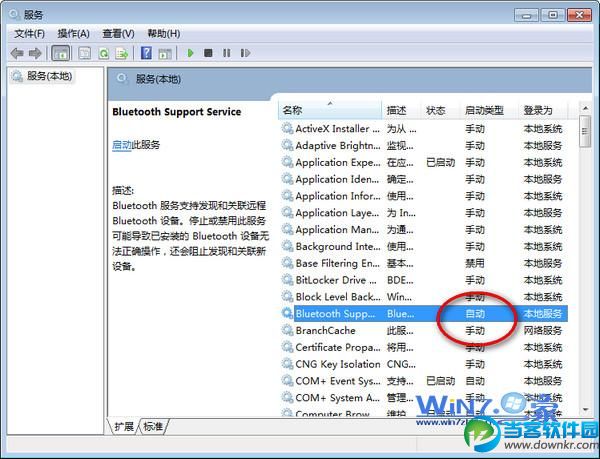
Task: Open the 查看(V) menu
Action: tap(118, 34)
